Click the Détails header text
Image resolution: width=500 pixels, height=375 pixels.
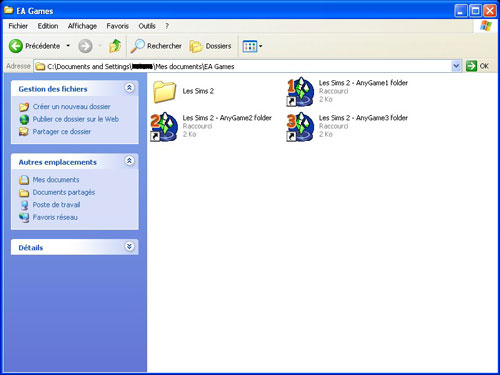click(31, 248)
